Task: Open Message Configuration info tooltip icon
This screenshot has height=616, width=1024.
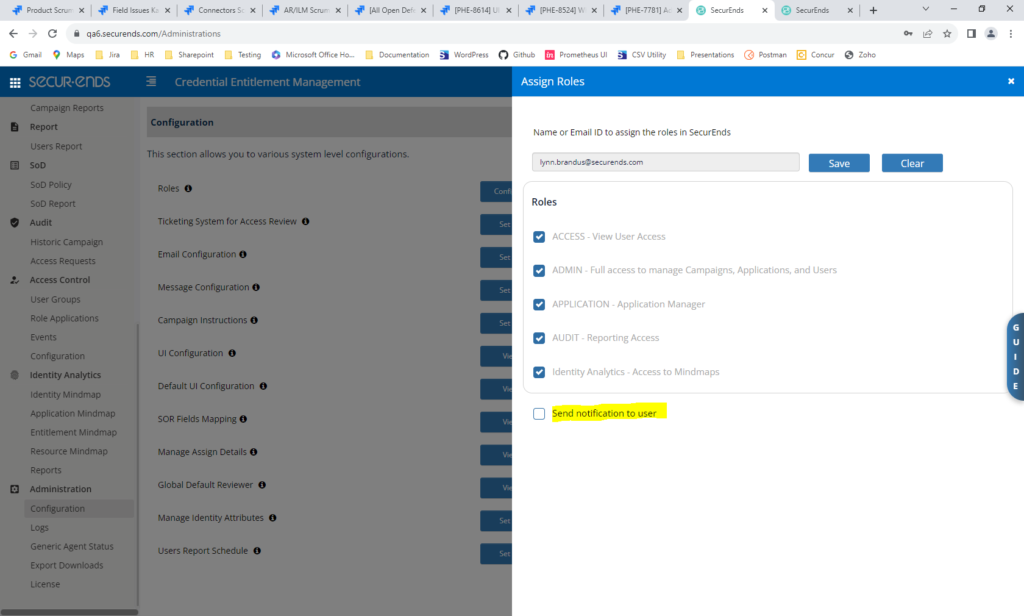Action: pyautogui.click(x=256, y=287)
